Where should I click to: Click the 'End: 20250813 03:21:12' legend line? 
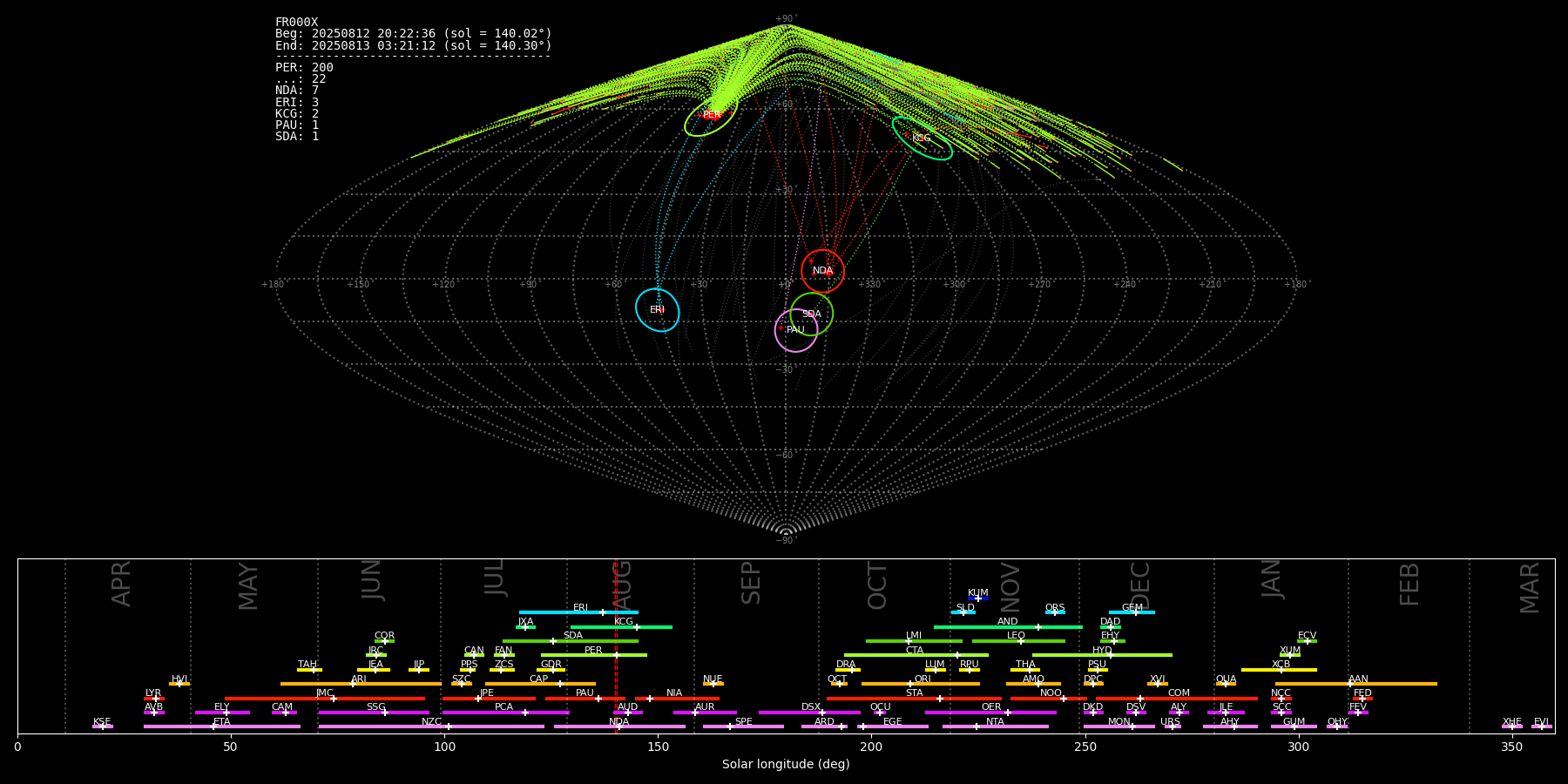[x=413, y=45]
